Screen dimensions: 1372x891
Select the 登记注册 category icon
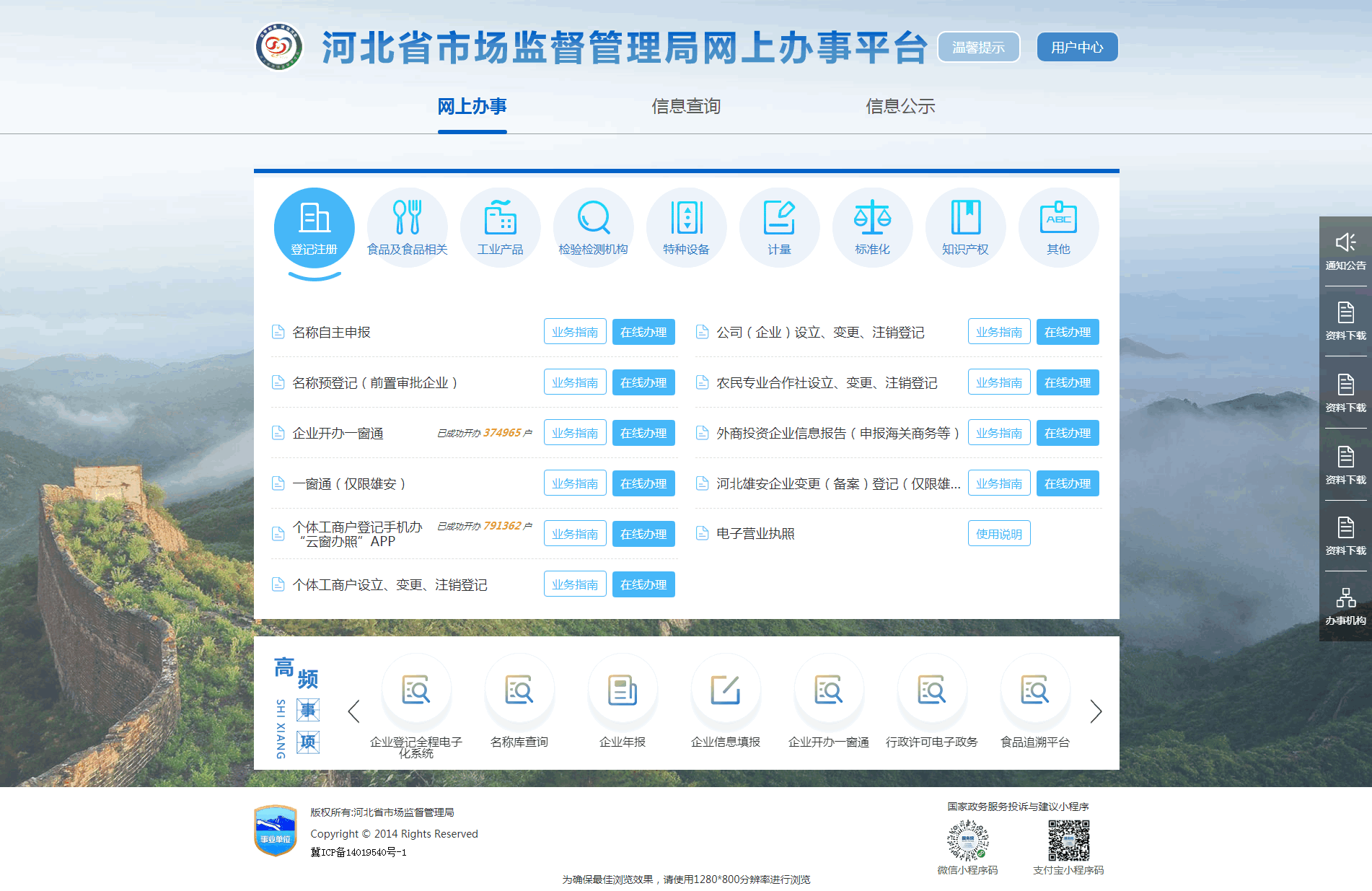(314, 227)
